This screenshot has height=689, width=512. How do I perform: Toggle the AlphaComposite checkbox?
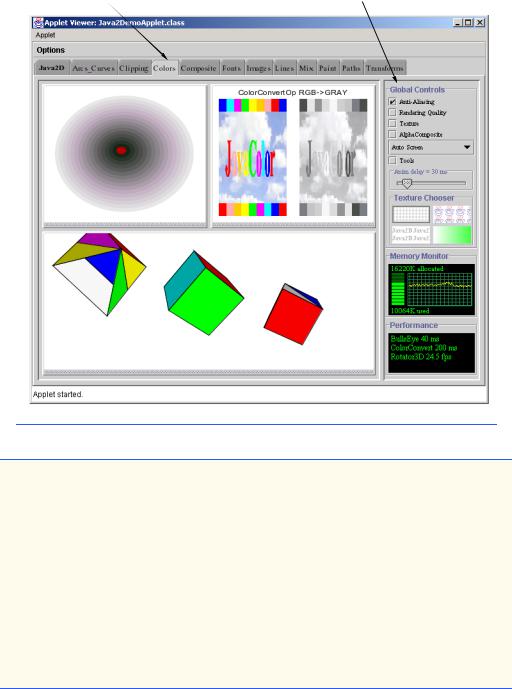[x=392, y=134]
